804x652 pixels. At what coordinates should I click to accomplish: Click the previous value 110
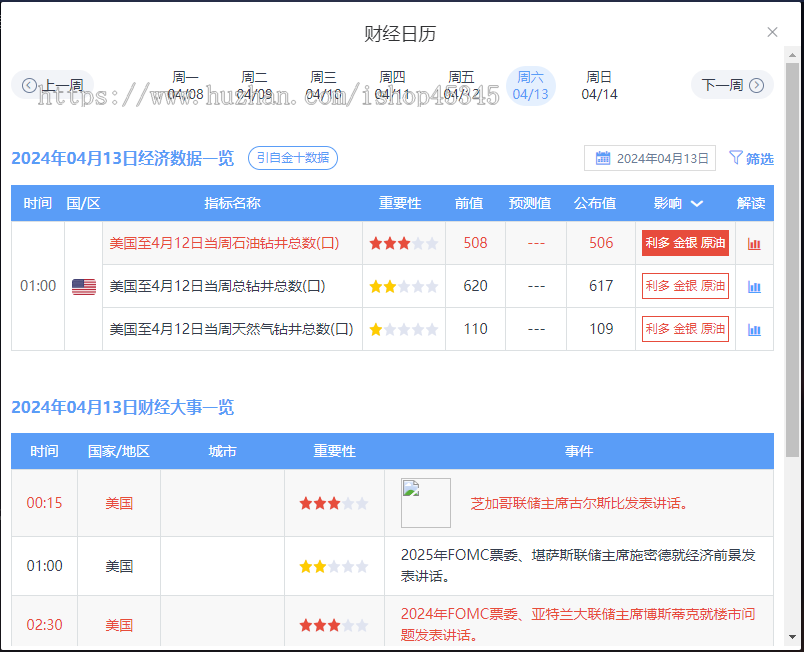[x=475, y=329]
